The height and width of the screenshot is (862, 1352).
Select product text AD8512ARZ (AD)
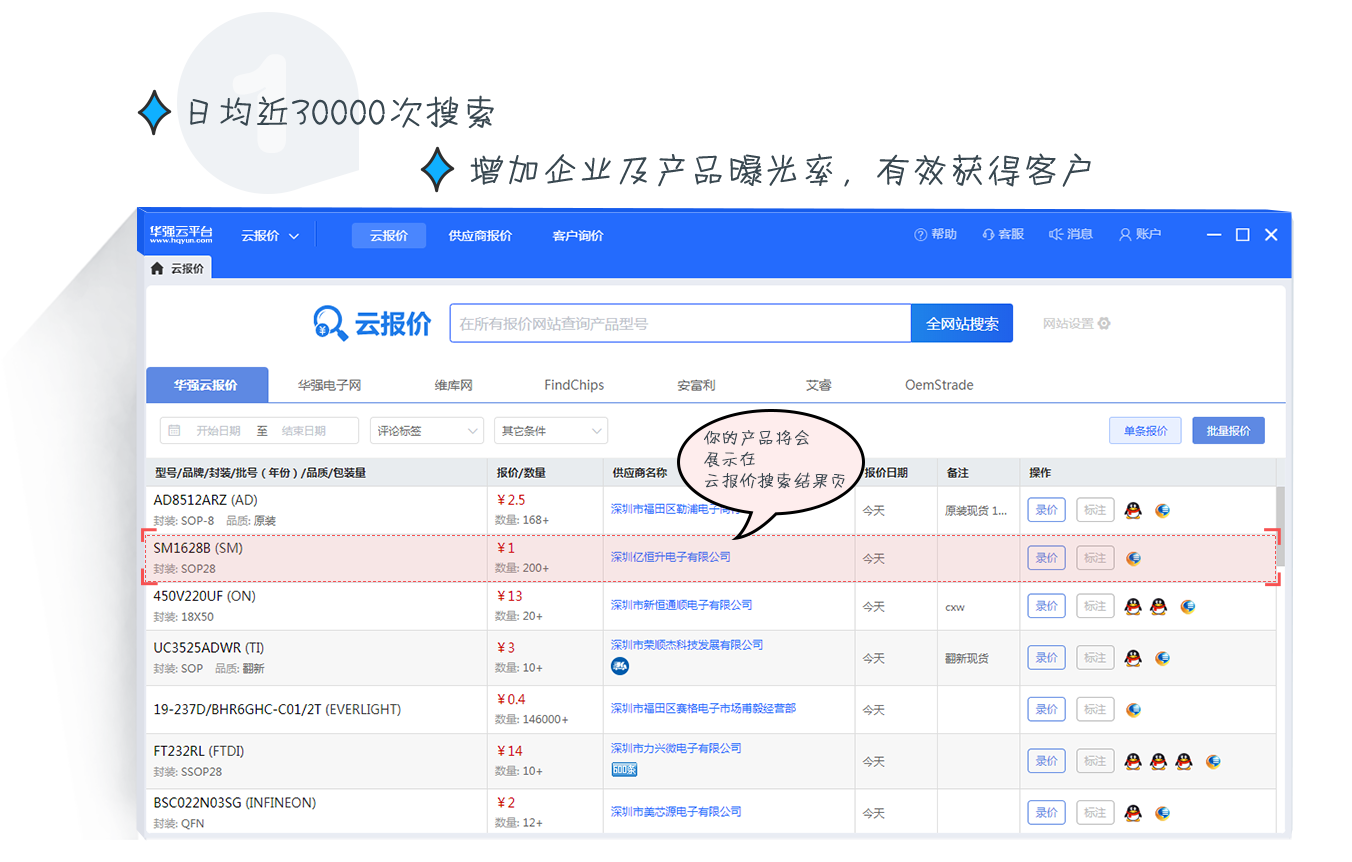[205, 500]
